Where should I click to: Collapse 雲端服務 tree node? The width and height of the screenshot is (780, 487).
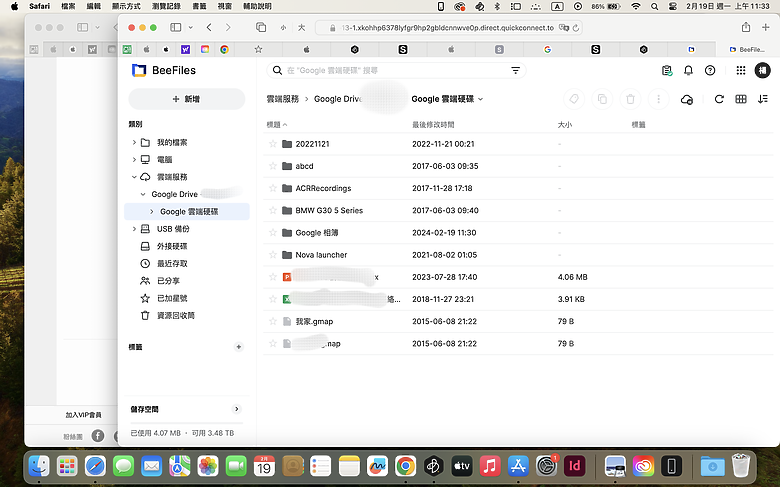pos(134,177)
